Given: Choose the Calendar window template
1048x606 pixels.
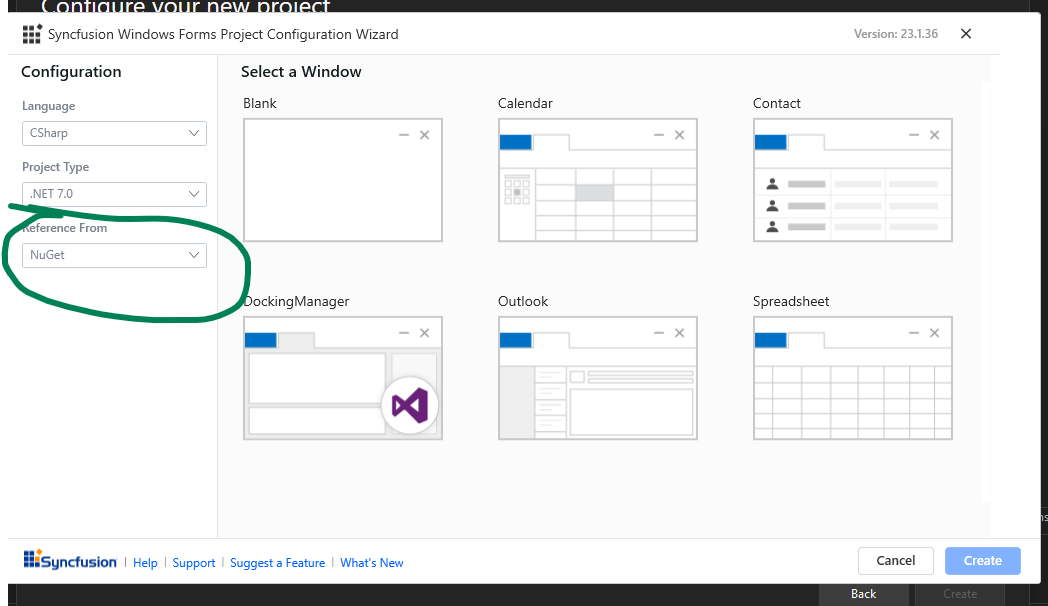Looking at the screenshot, I should (597, 180).
